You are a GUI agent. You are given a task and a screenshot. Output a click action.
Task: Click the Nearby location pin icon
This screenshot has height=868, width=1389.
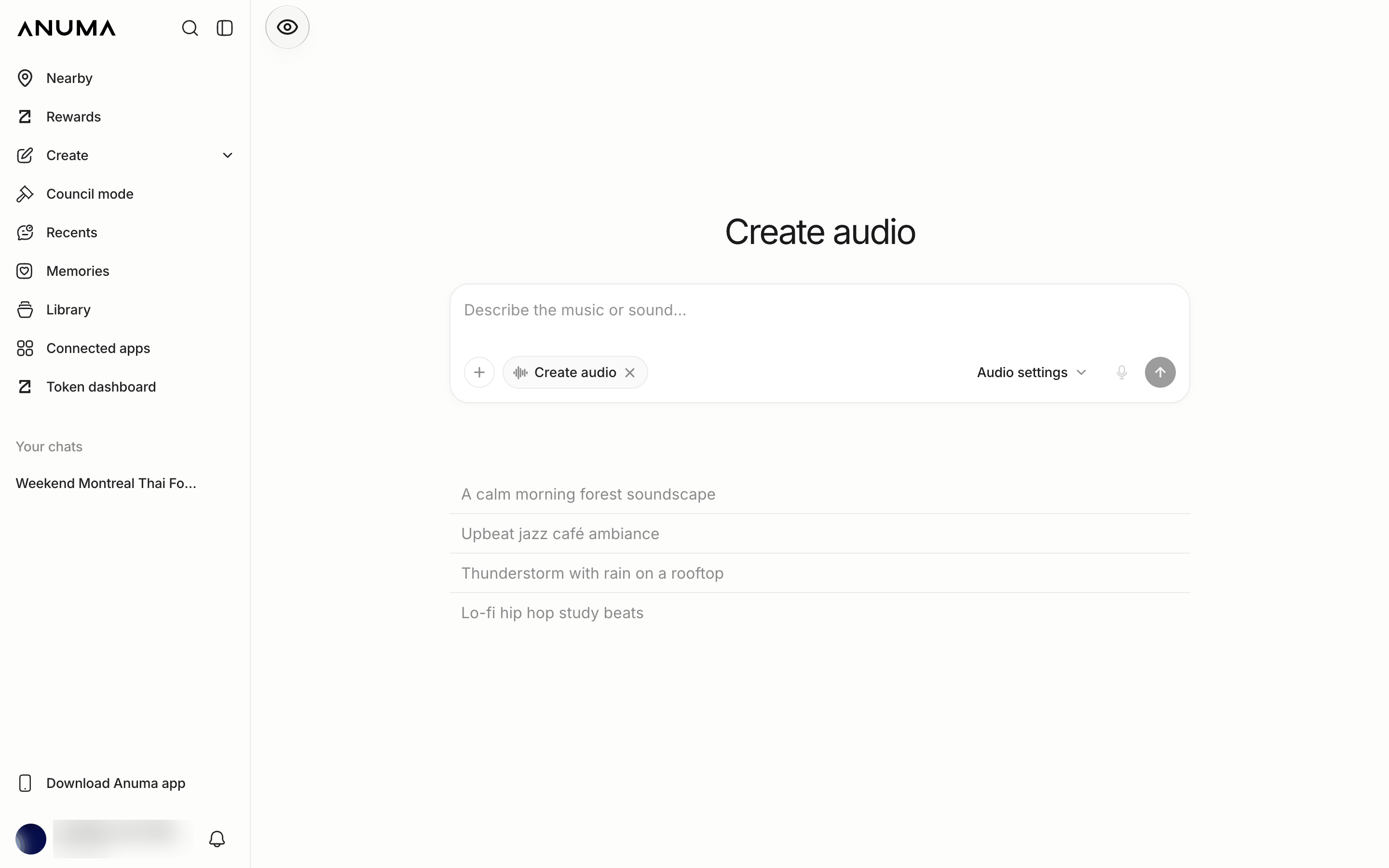coord(25,78)
